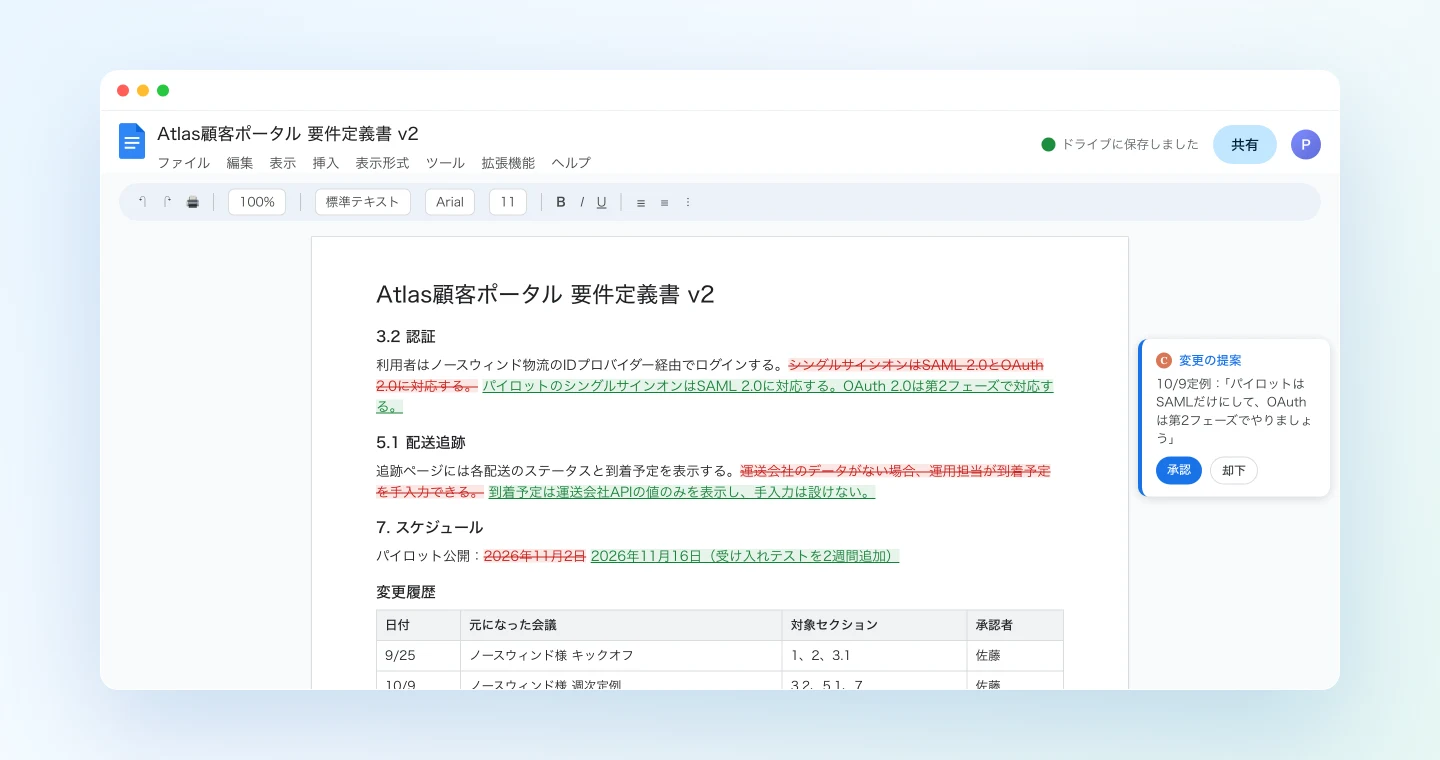1440x760 pixels.
Task: Open the ファイル menu
Action: pos(183,163)
